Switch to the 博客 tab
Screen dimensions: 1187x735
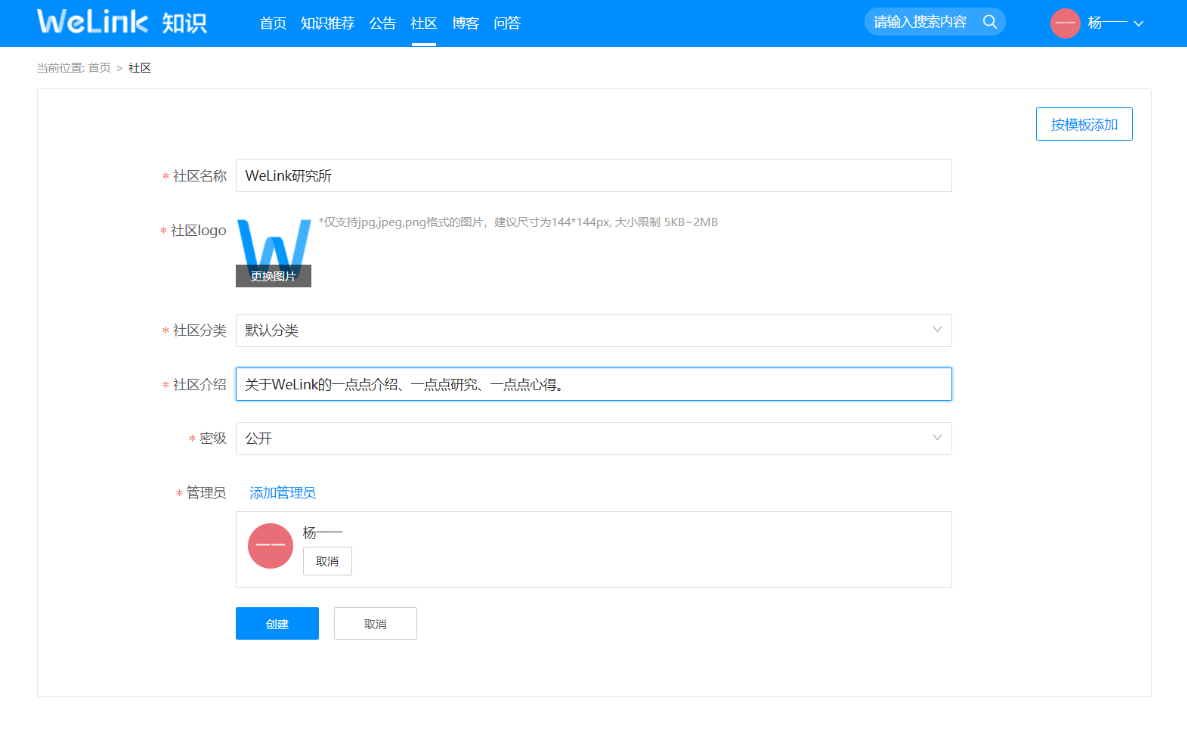(x=465, y=23)
